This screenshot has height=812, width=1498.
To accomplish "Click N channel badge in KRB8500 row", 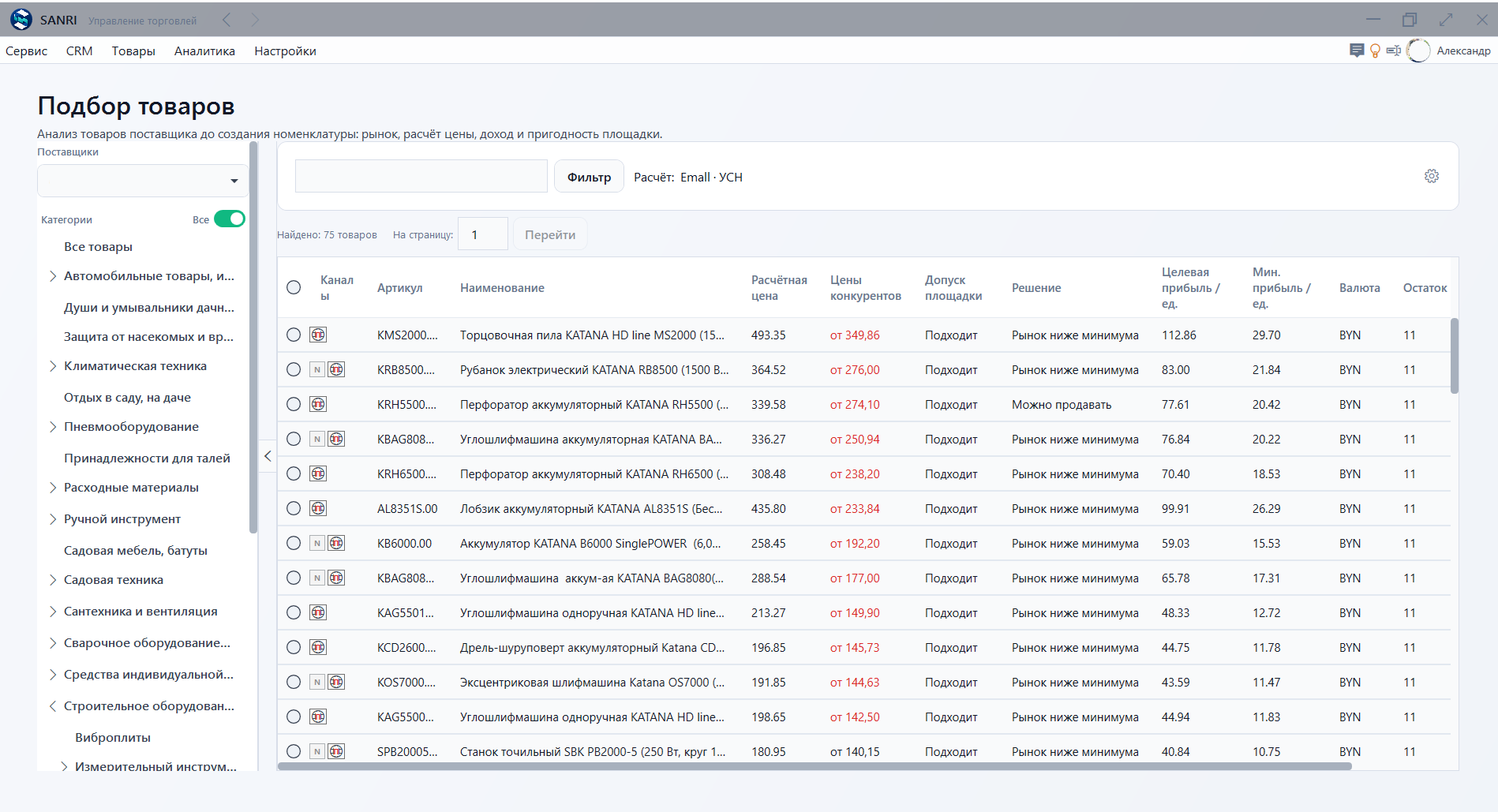I will pos(317,369).
